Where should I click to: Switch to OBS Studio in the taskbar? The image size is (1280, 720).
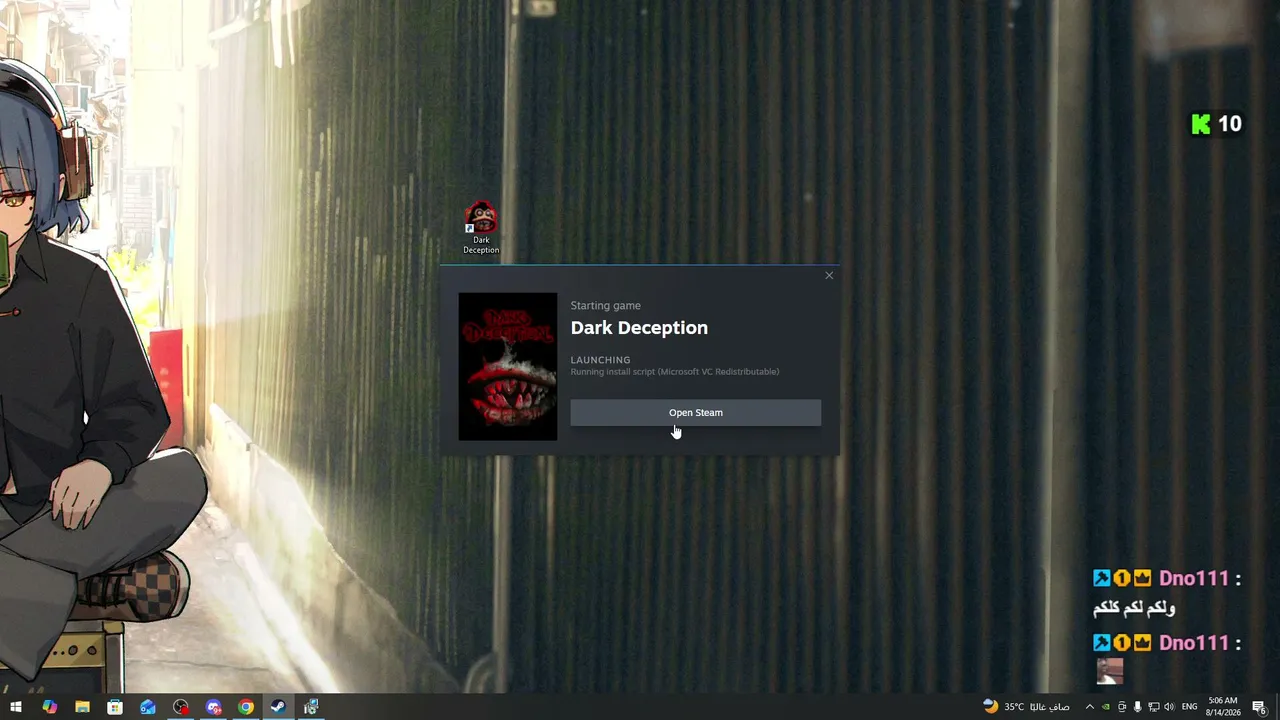pos(180,707)
